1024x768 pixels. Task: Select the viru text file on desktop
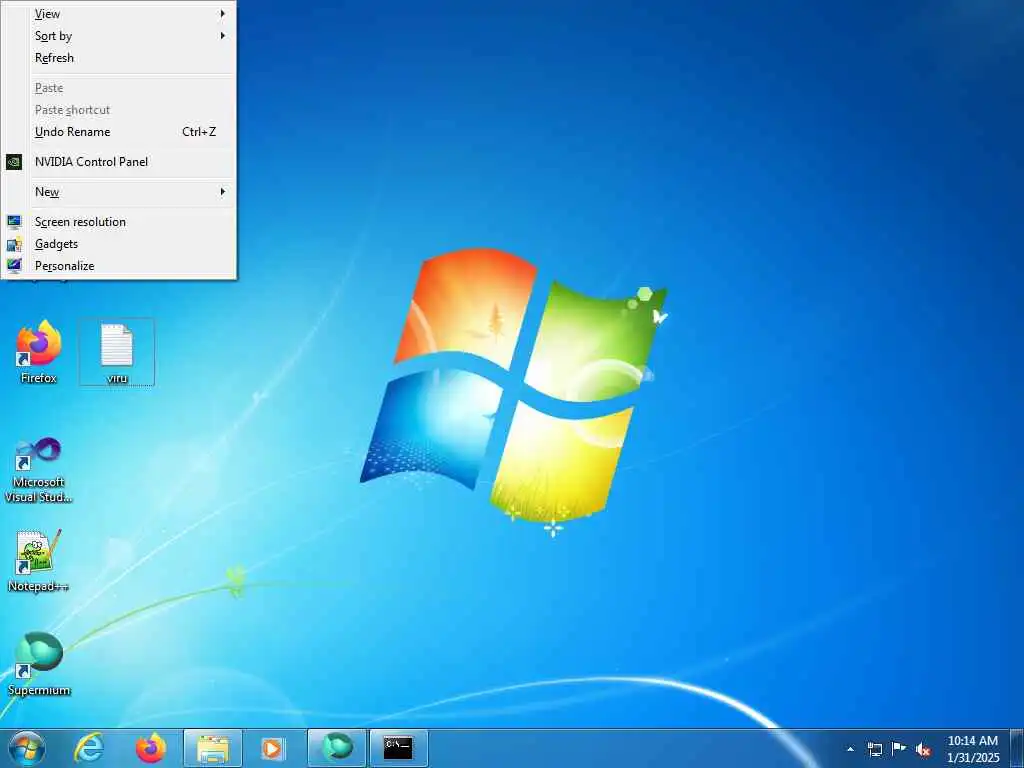[117, 352]
